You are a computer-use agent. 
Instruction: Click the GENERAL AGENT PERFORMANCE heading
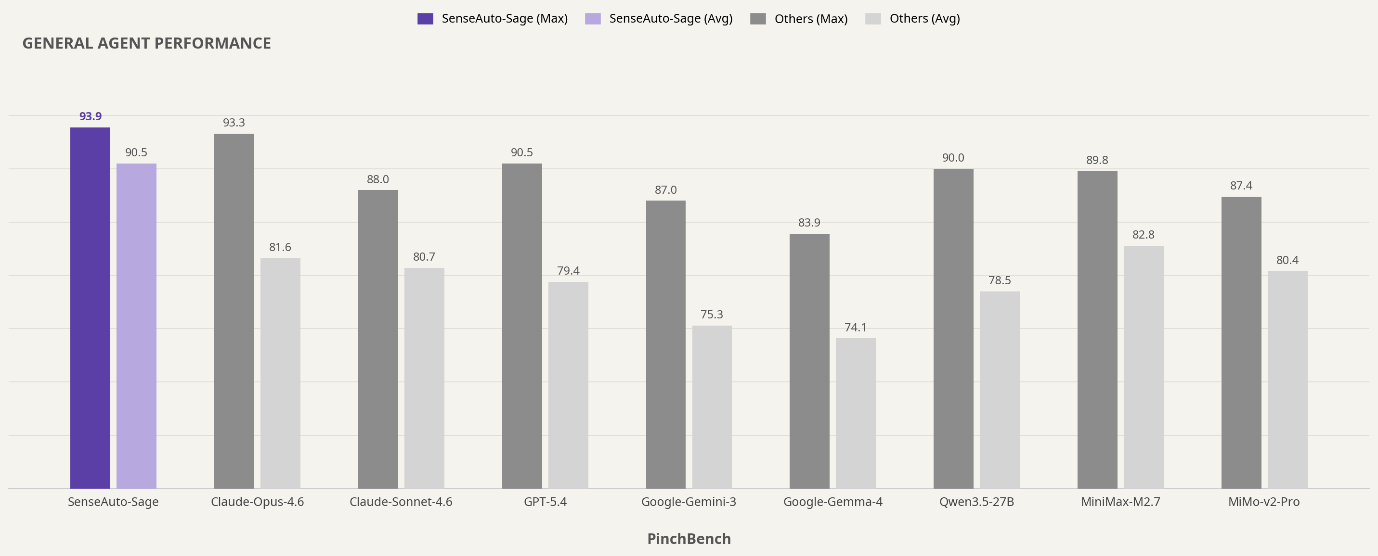tap(147, 43)
